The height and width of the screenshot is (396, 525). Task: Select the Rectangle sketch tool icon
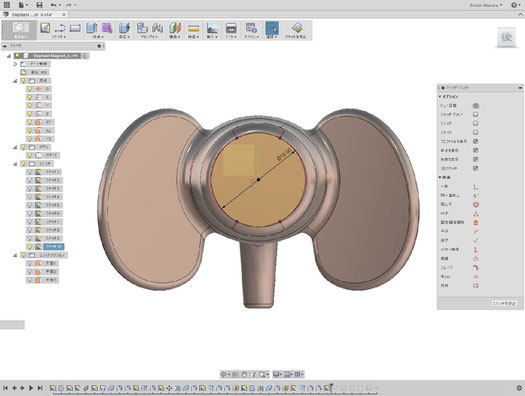(75, 28)
